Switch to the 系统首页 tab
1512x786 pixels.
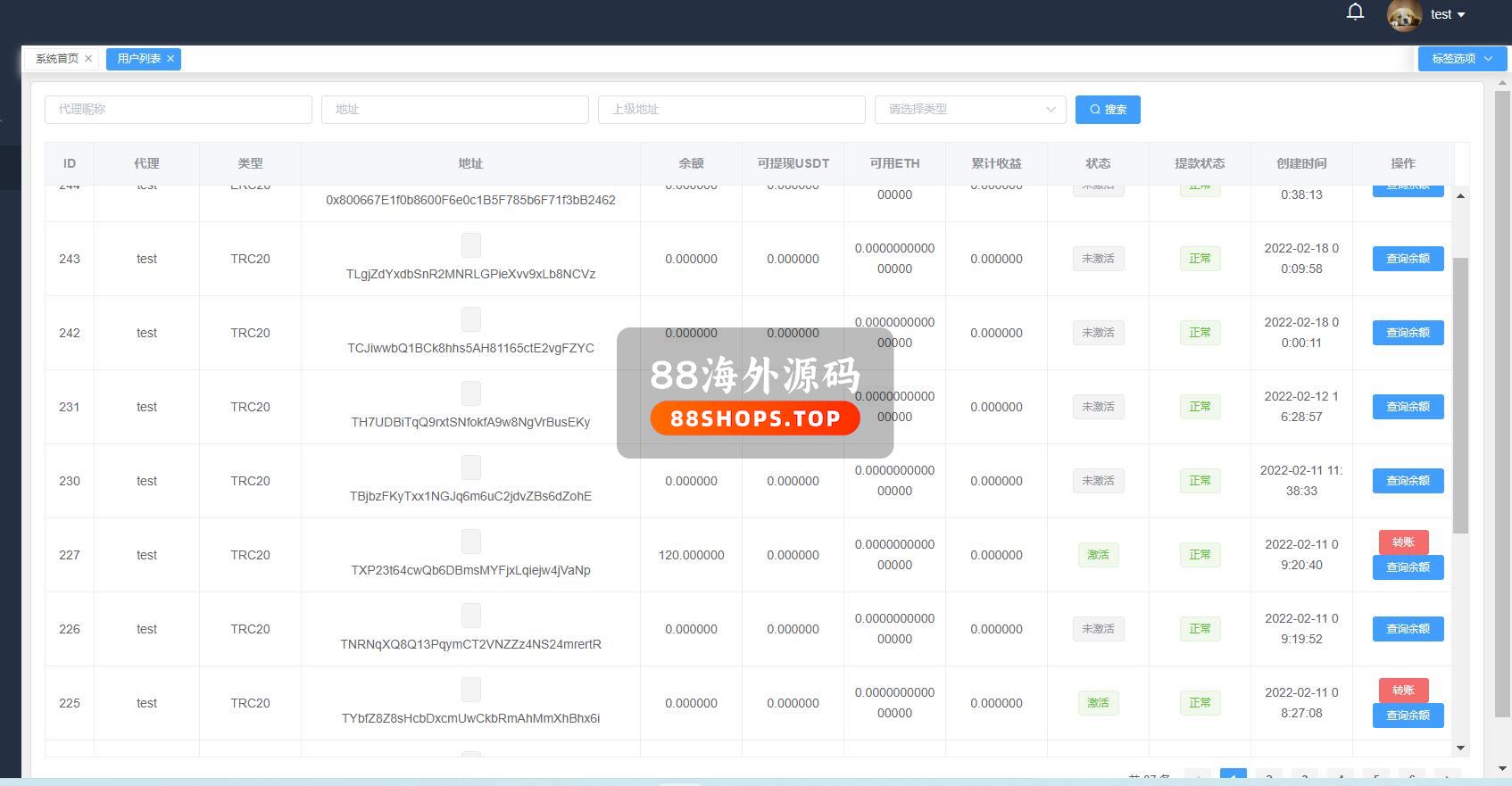[x=56, y=59]
